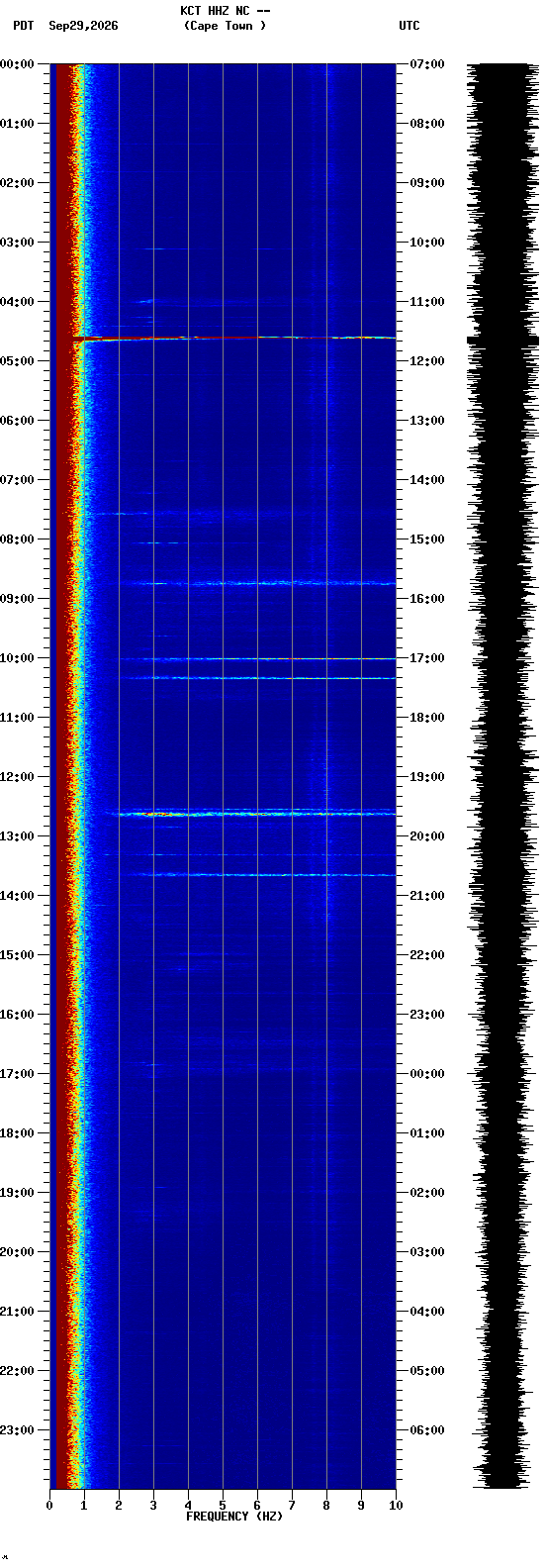Select the PDT-axis '21:00' time label
This screenshot has width=546, height=1568.
(x=17, y=1312)
